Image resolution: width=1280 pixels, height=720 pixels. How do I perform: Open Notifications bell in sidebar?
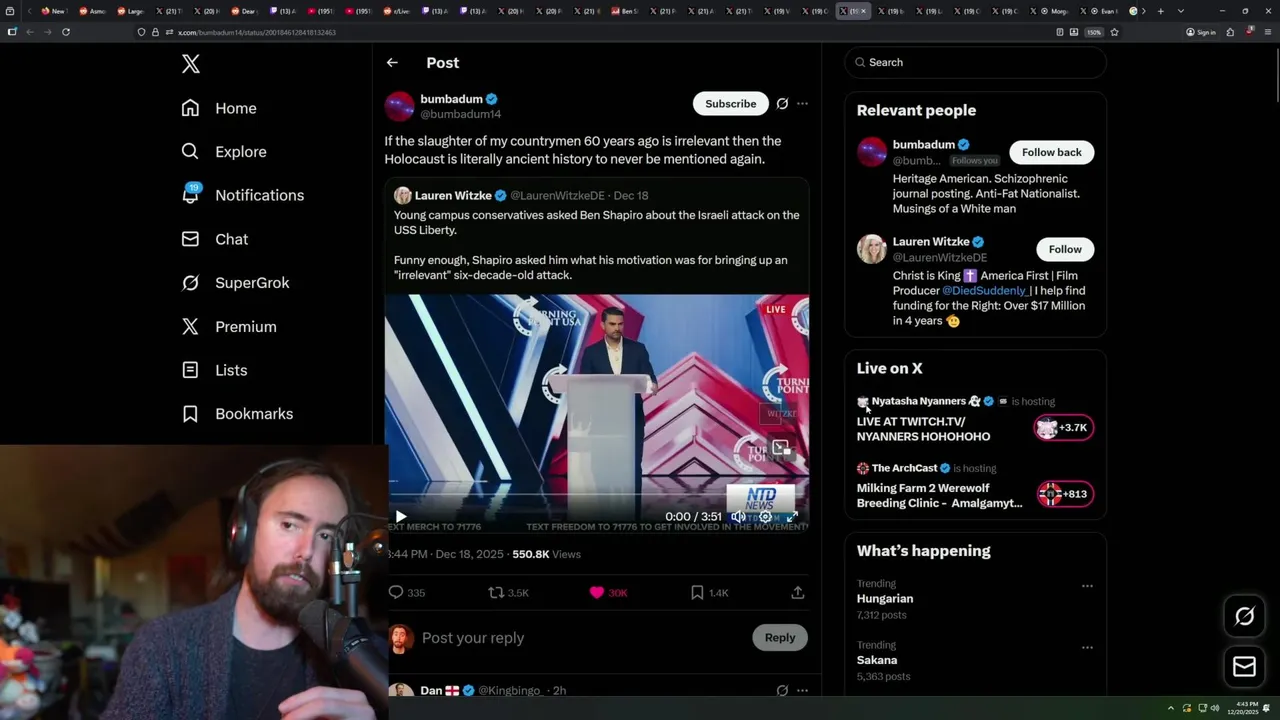(243, 195)
